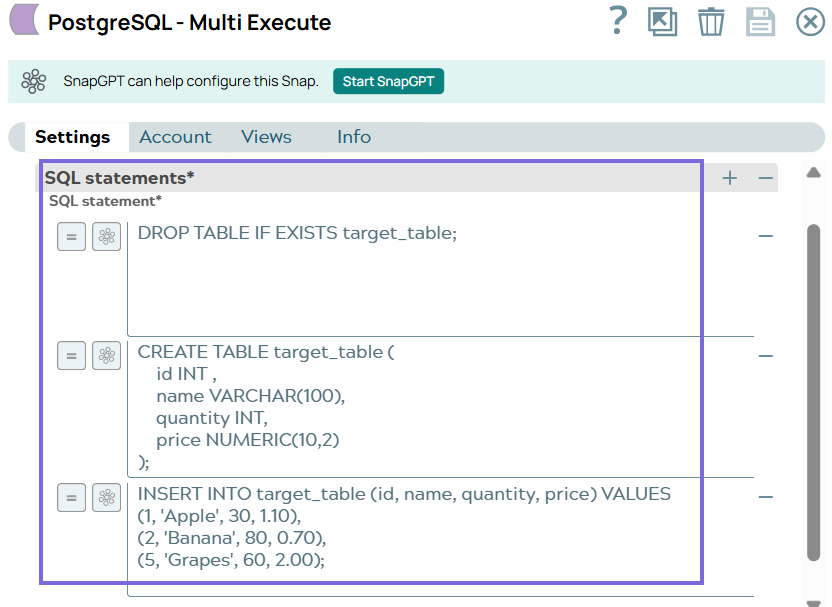Edit the CREATE TABLE target_table statement field
This screenshot has width=832, height=607.
[440, 407]
